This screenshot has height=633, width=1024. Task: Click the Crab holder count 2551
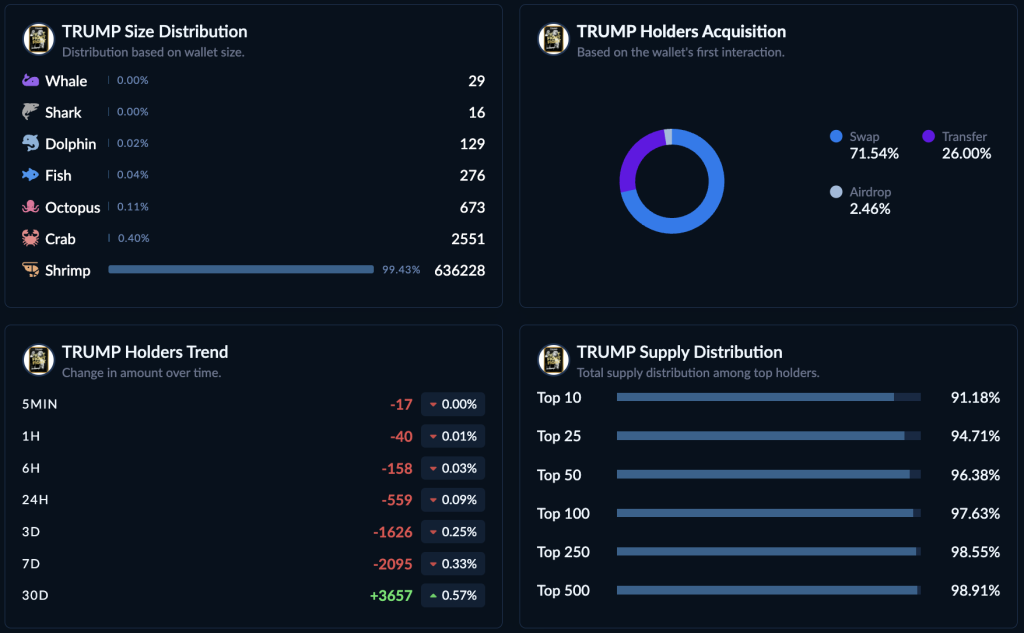pyautogui.click(x=468, y=239)
